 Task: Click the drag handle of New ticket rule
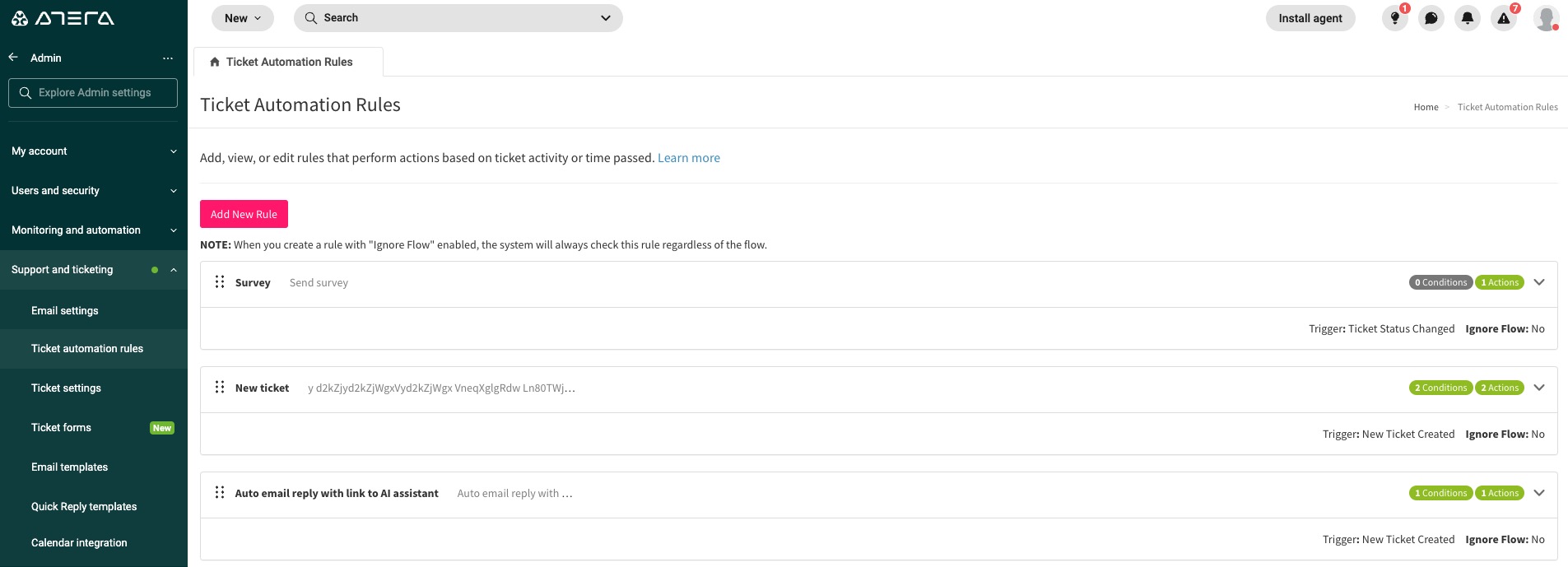pos(220,388)
